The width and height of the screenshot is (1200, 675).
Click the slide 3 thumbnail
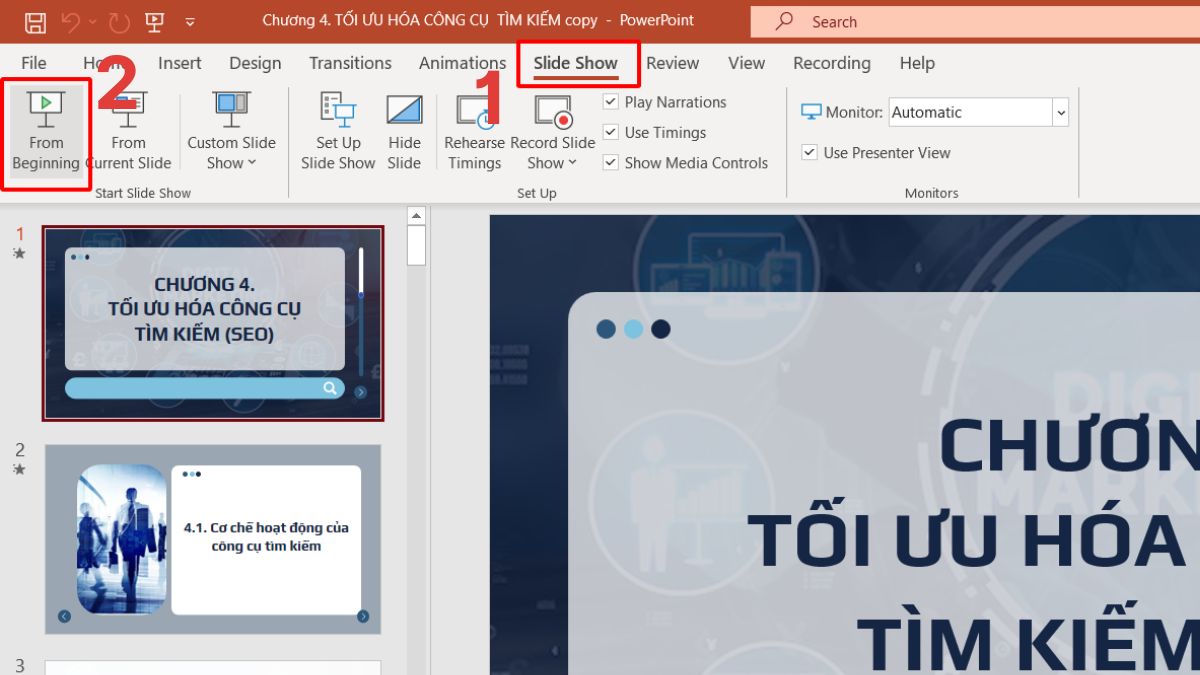[x=213, y=667]
